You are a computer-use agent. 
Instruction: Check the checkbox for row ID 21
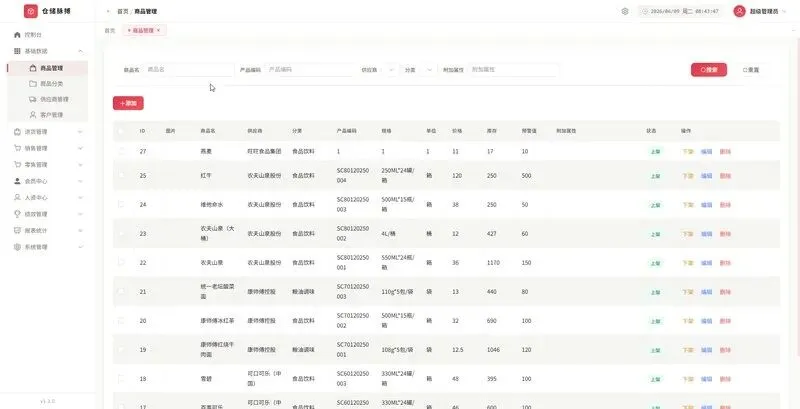click(x=121, y=292)
